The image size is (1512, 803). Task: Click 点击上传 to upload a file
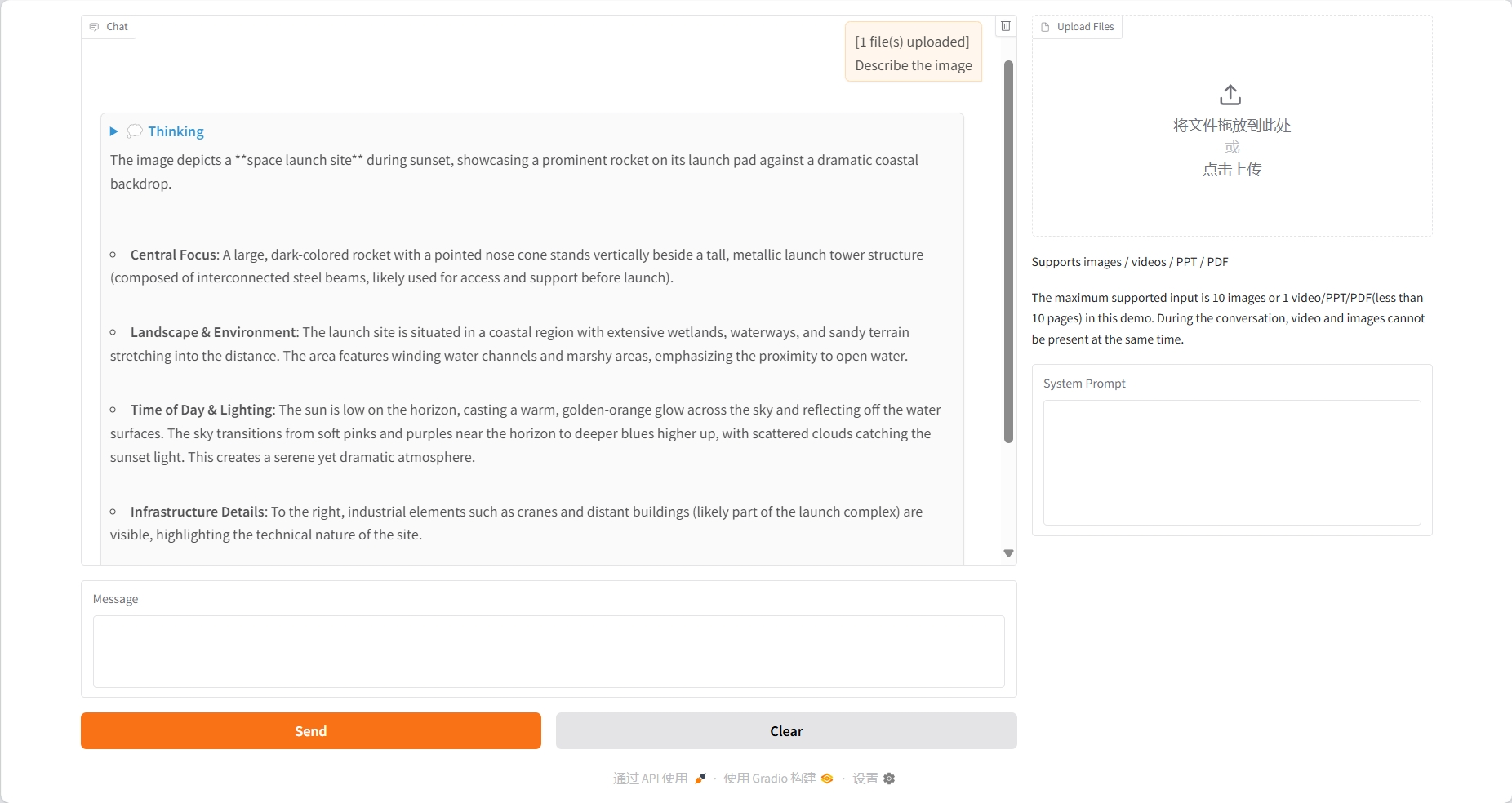click(x=1232, y=170)
